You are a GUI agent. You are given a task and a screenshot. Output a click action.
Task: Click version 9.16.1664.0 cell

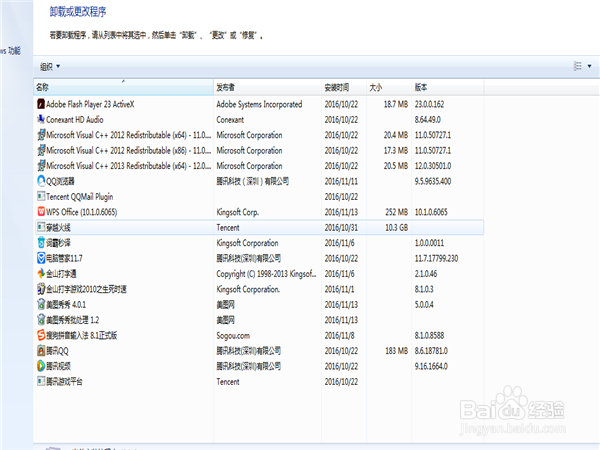pos(431,366)
